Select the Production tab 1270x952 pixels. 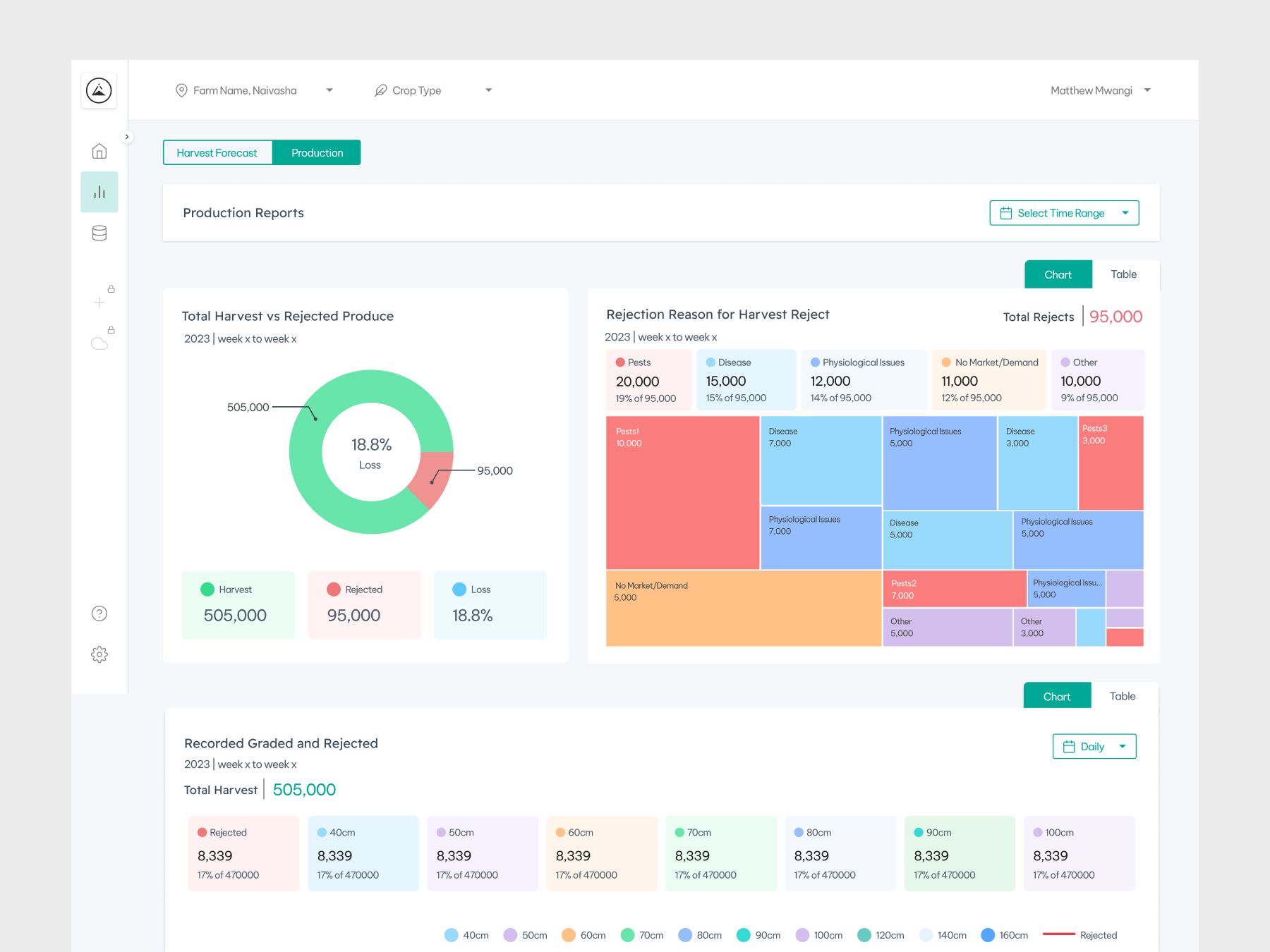pos(317,152)
